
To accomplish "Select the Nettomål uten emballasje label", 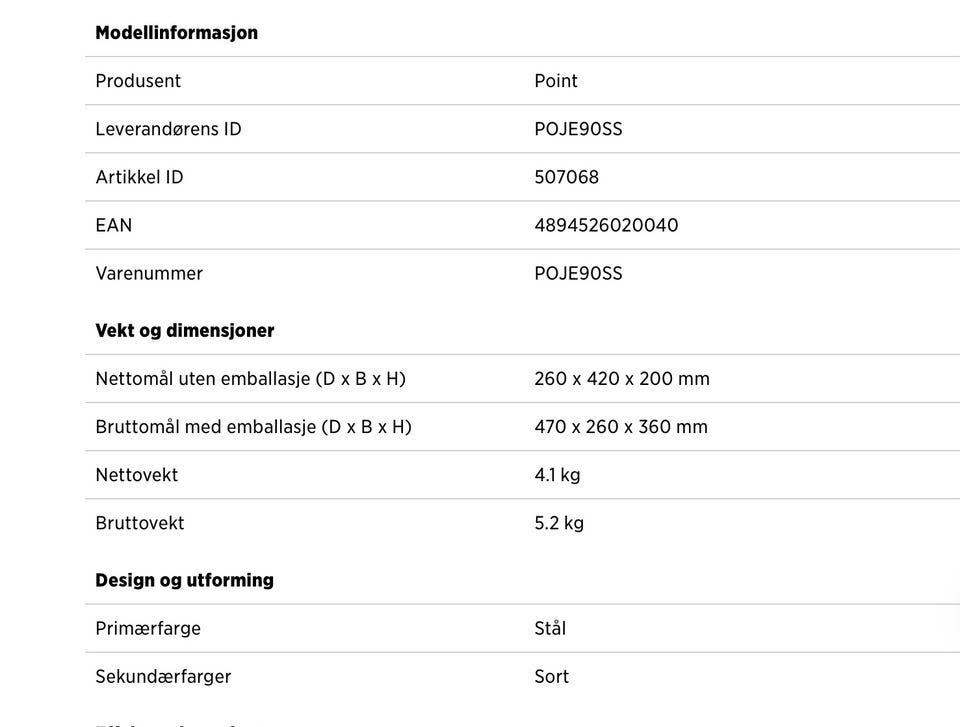I will pos(250,379).
